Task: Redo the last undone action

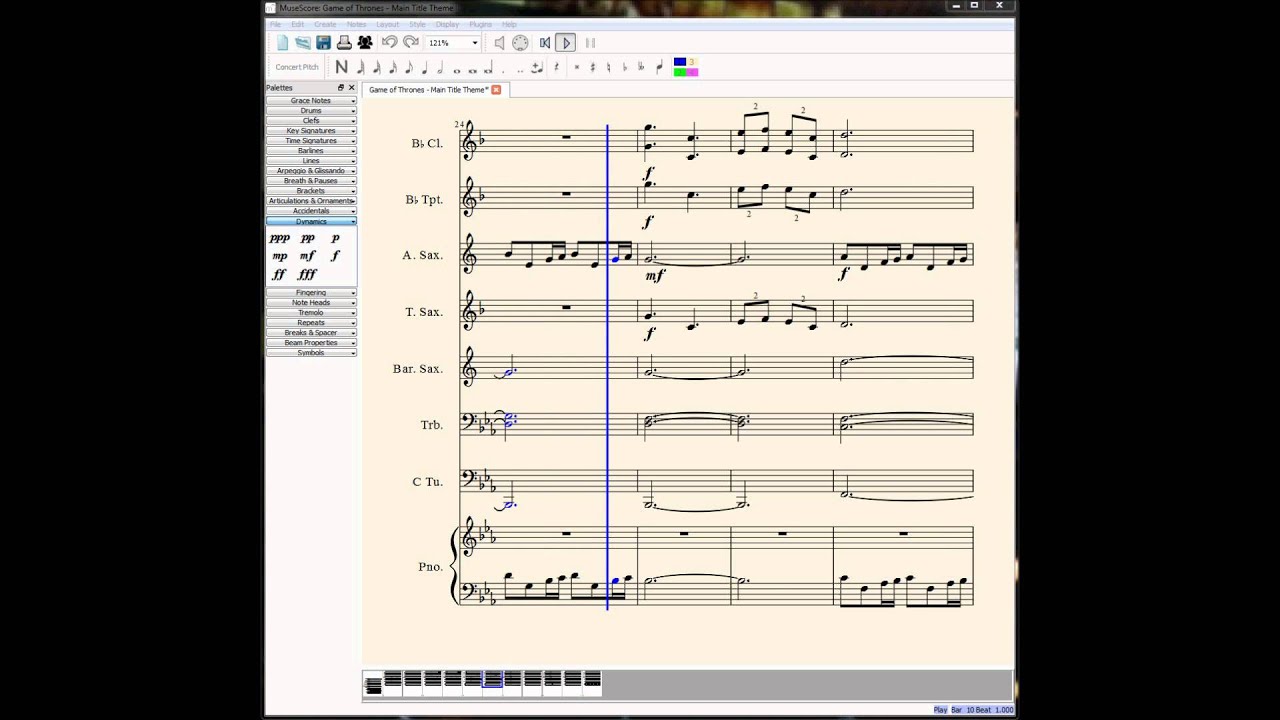Action: click(x=411, y=42)
